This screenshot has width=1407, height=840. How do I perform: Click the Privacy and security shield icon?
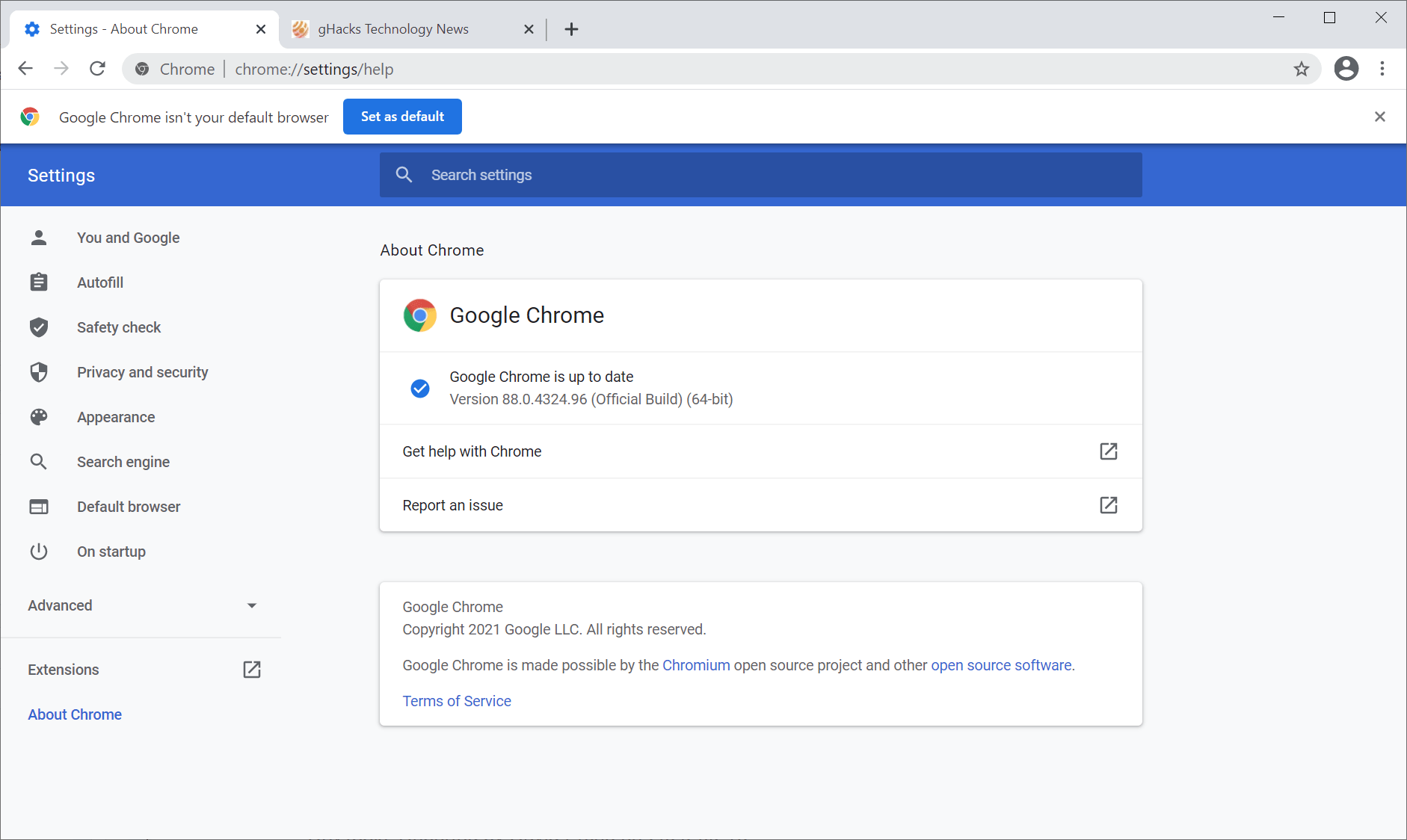[39, 372]
